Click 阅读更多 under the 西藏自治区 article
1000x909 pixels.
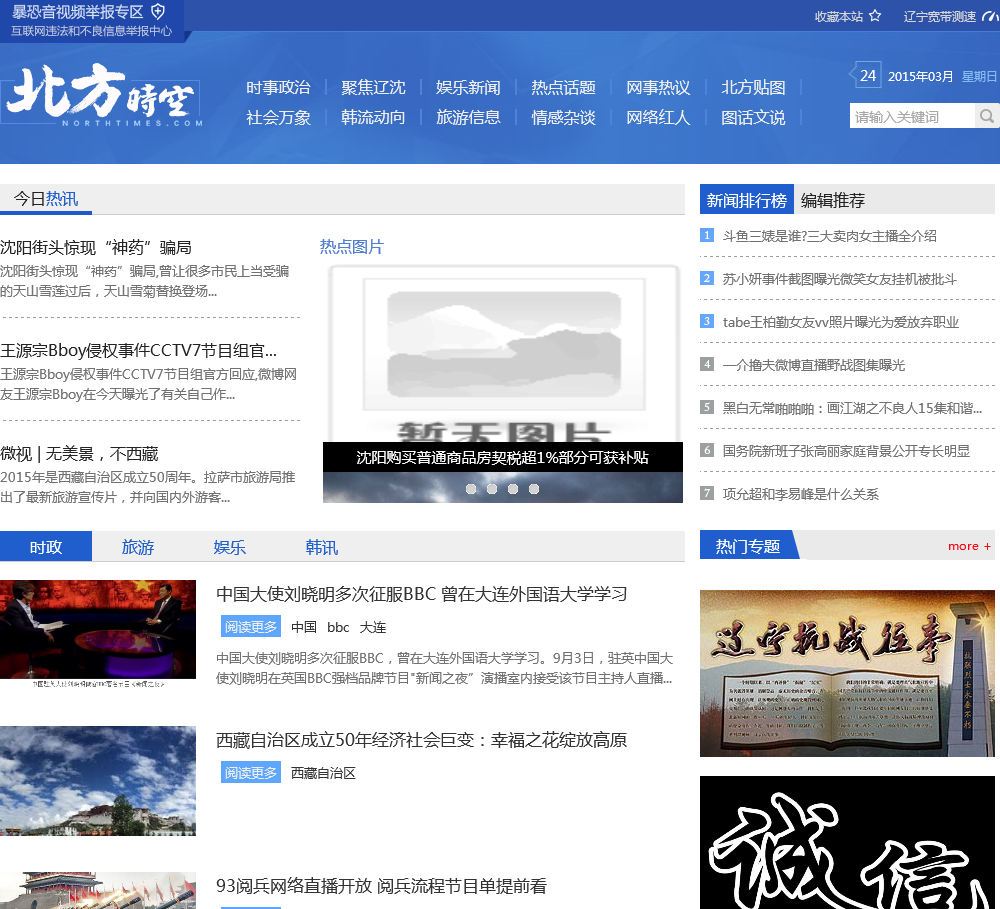point(251,772)
